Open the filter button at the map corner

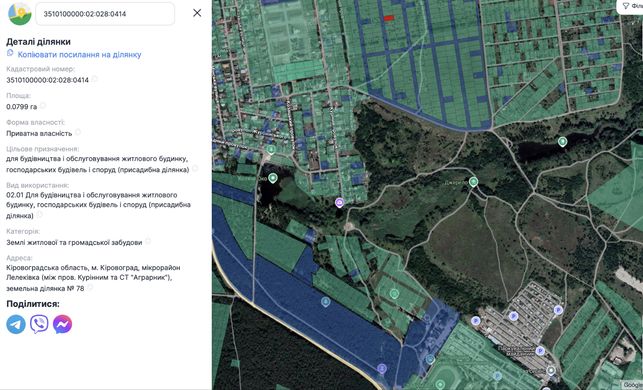point(630,6)
